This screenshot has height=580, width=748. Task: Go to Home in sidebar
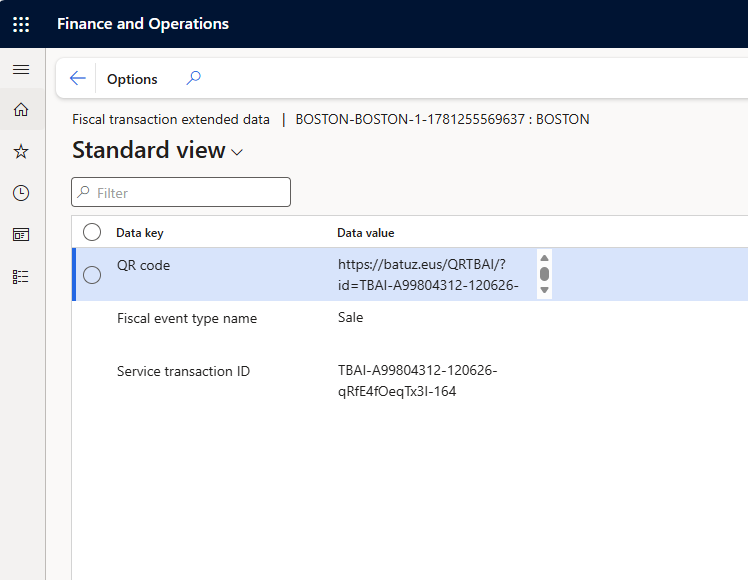click(x=21, y=110)
